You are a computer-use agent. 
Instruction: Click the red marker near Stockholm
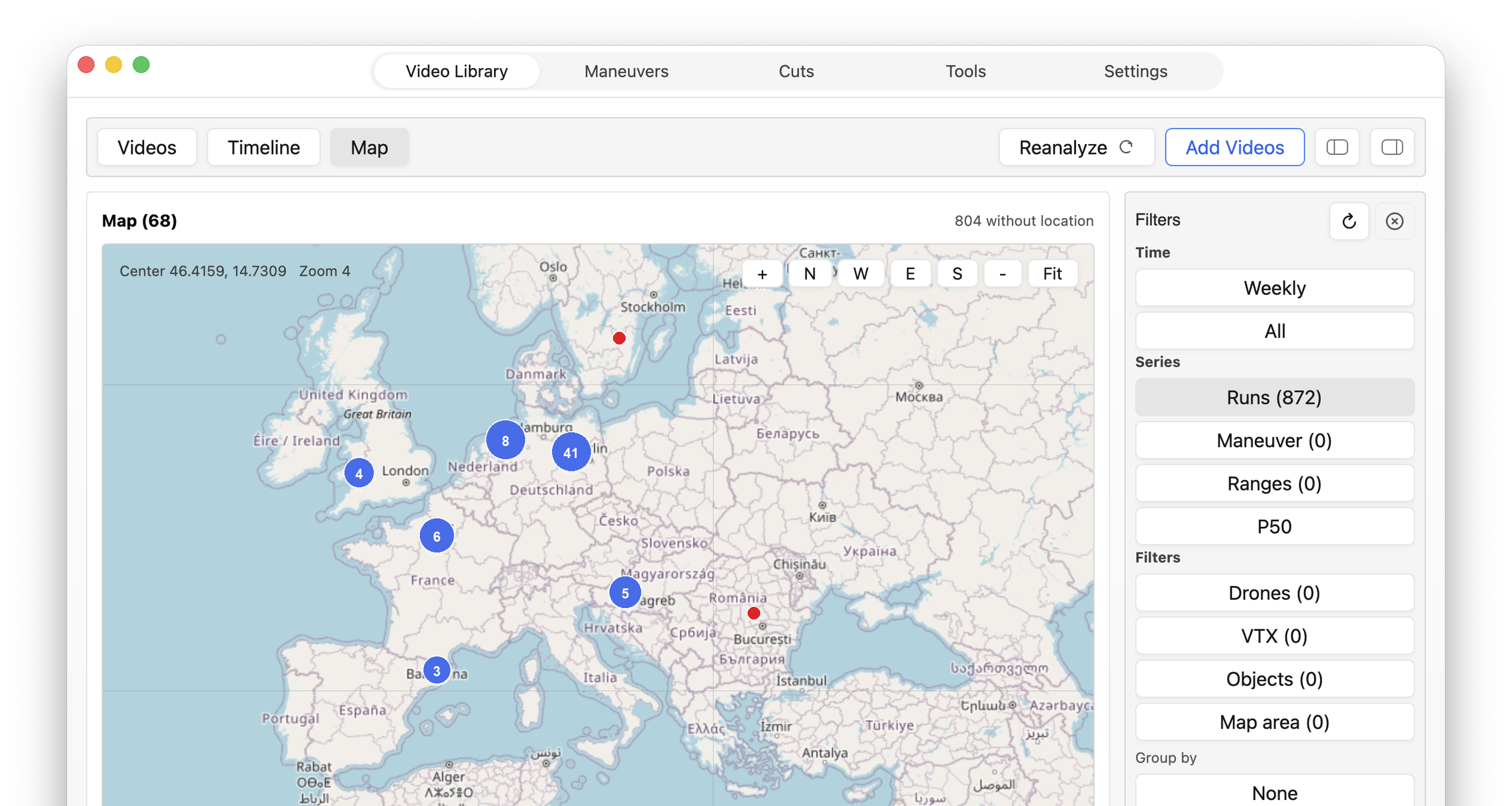(x=619, y=338)
